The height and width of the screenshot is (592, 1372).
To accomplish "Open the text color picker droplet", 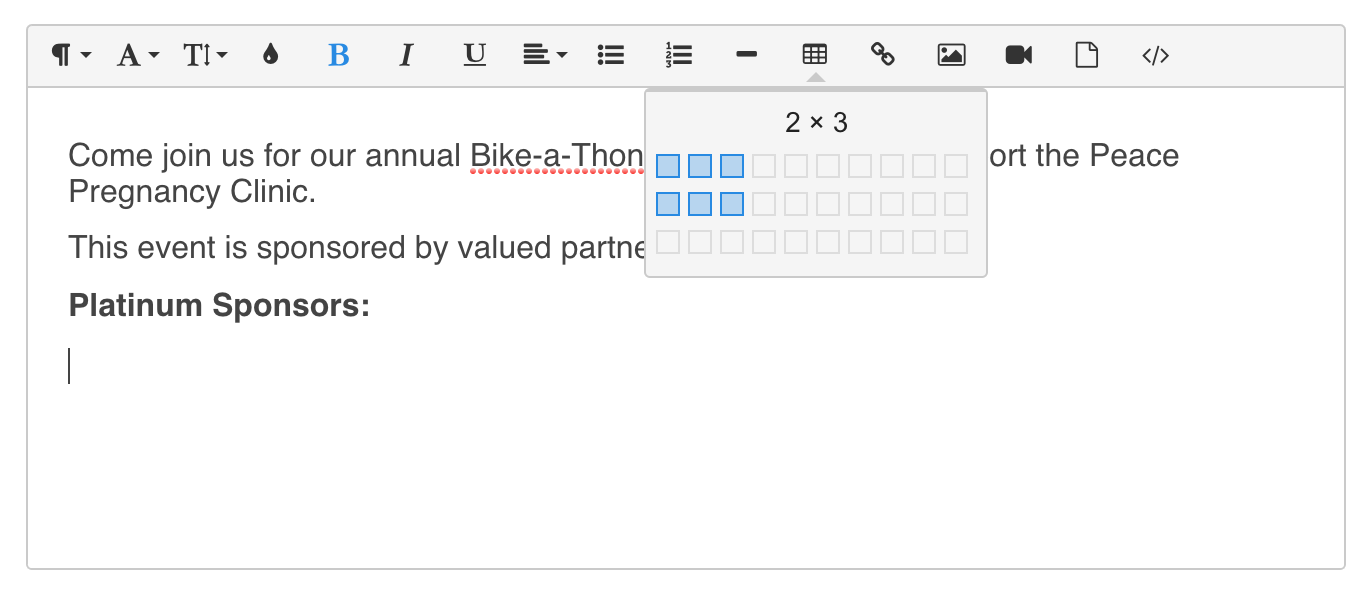I will coord(270,56).
